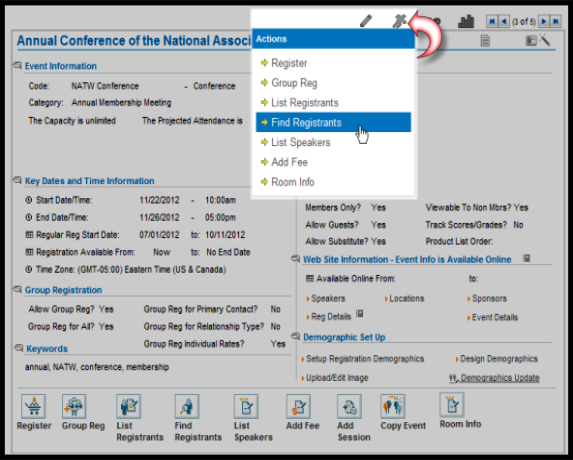Open Find Registrants icon in bottom bar
Image resolution: width=573 pixels, height=460 pixels.
pos(187,406)
